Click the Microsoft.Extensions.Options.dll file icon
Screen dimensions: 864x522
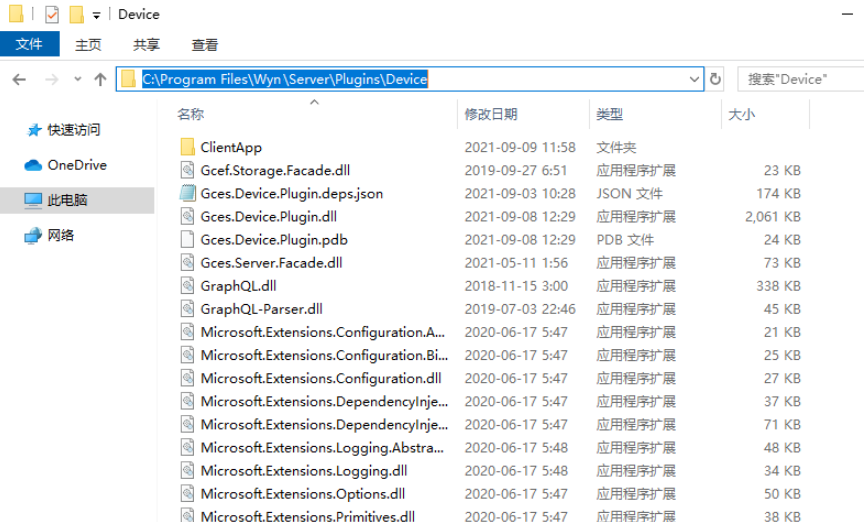[x=187, y=494]
